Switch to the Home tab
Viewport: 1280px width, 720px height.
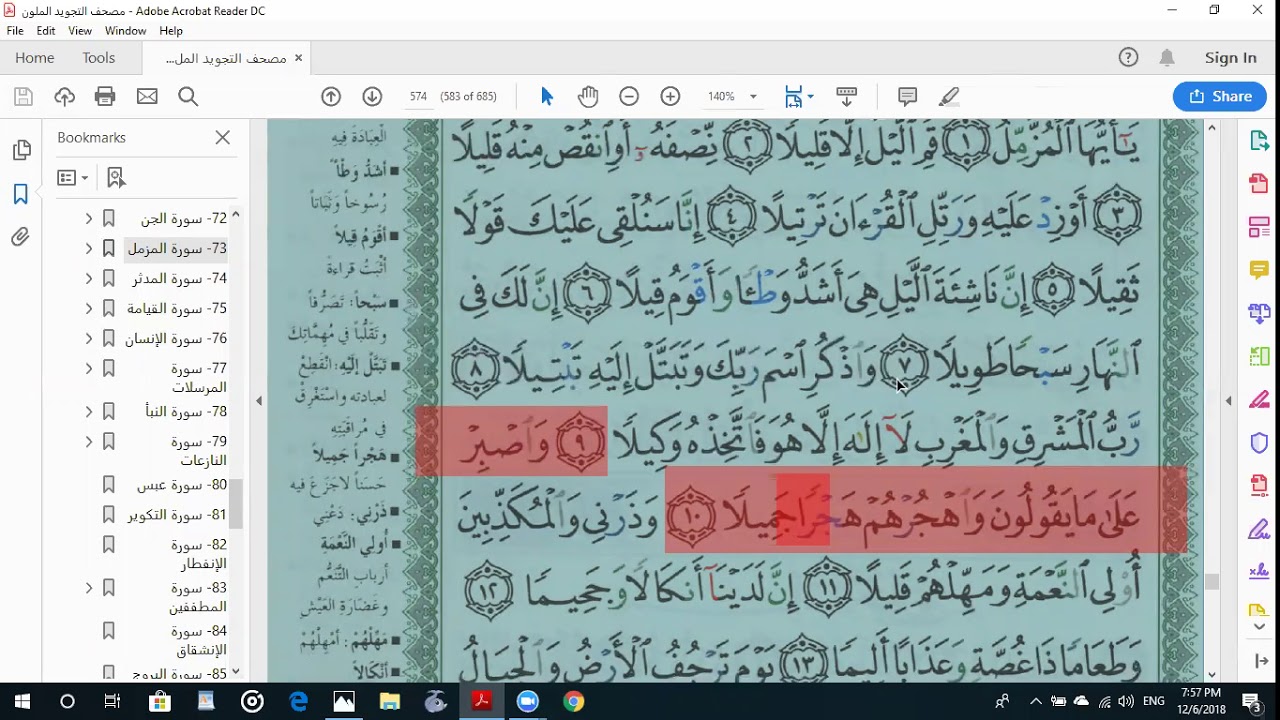35,58
